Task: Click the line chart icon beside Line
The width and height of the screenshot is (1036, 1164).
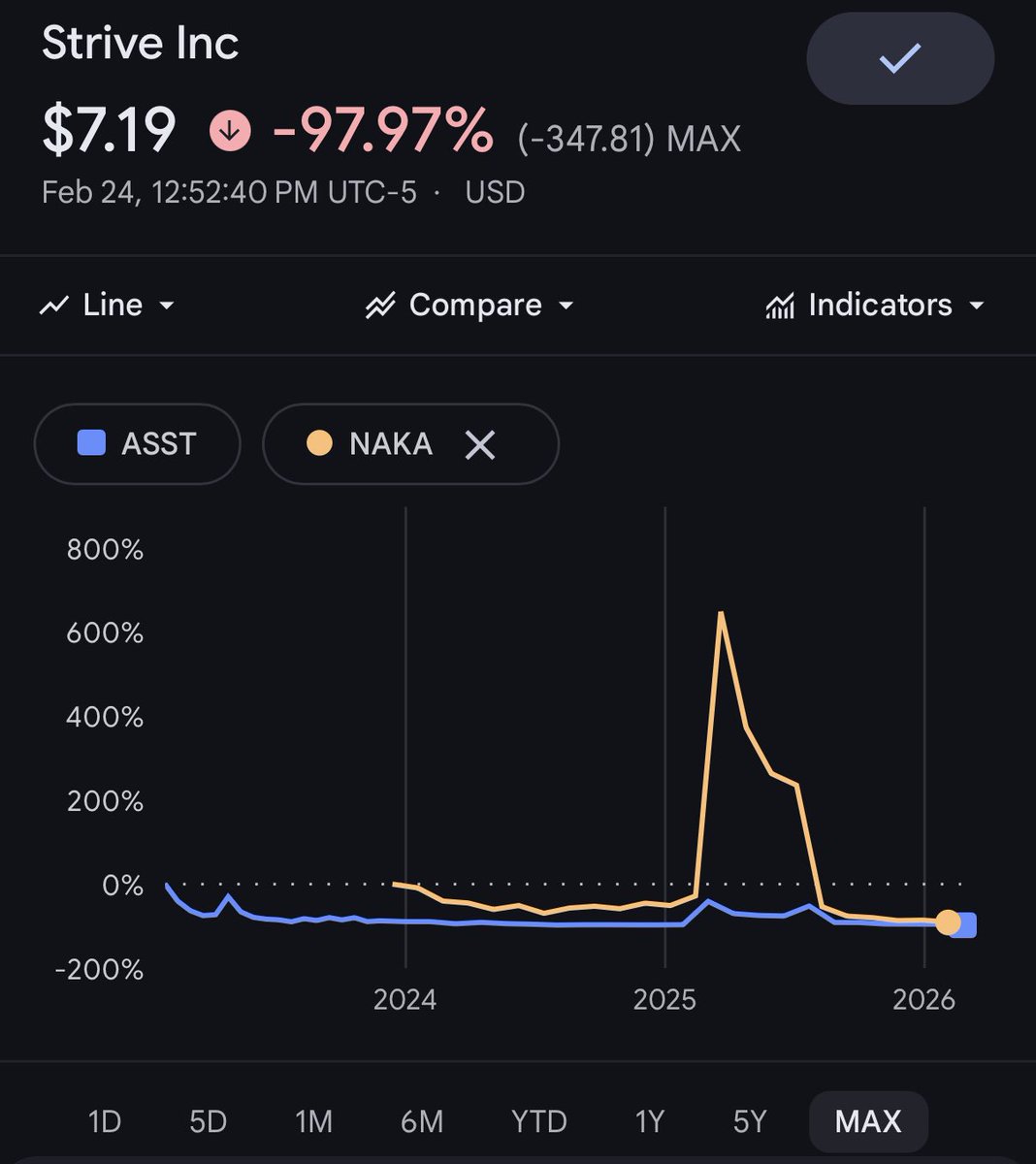Action: pos(53,306)
